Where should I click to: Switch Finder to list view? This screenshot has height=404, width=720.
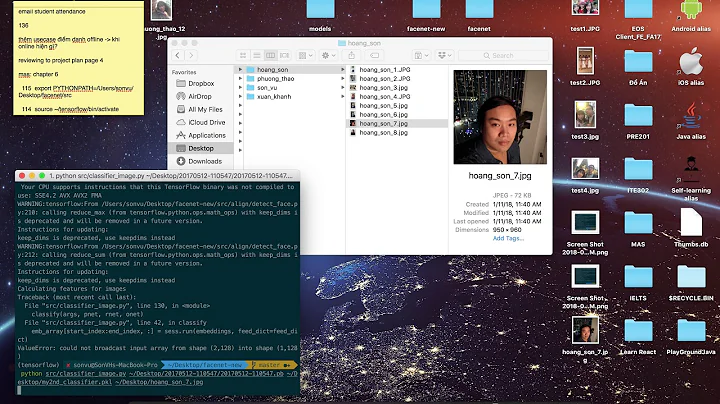257,56
